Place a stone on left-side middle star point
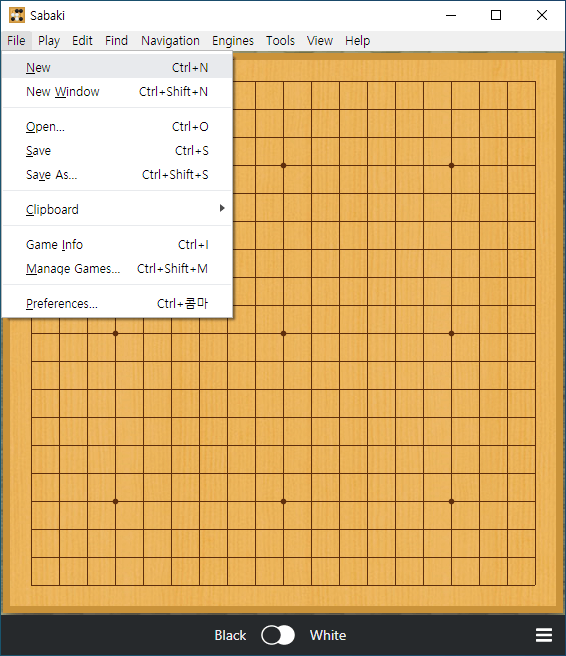 [115, 333]
